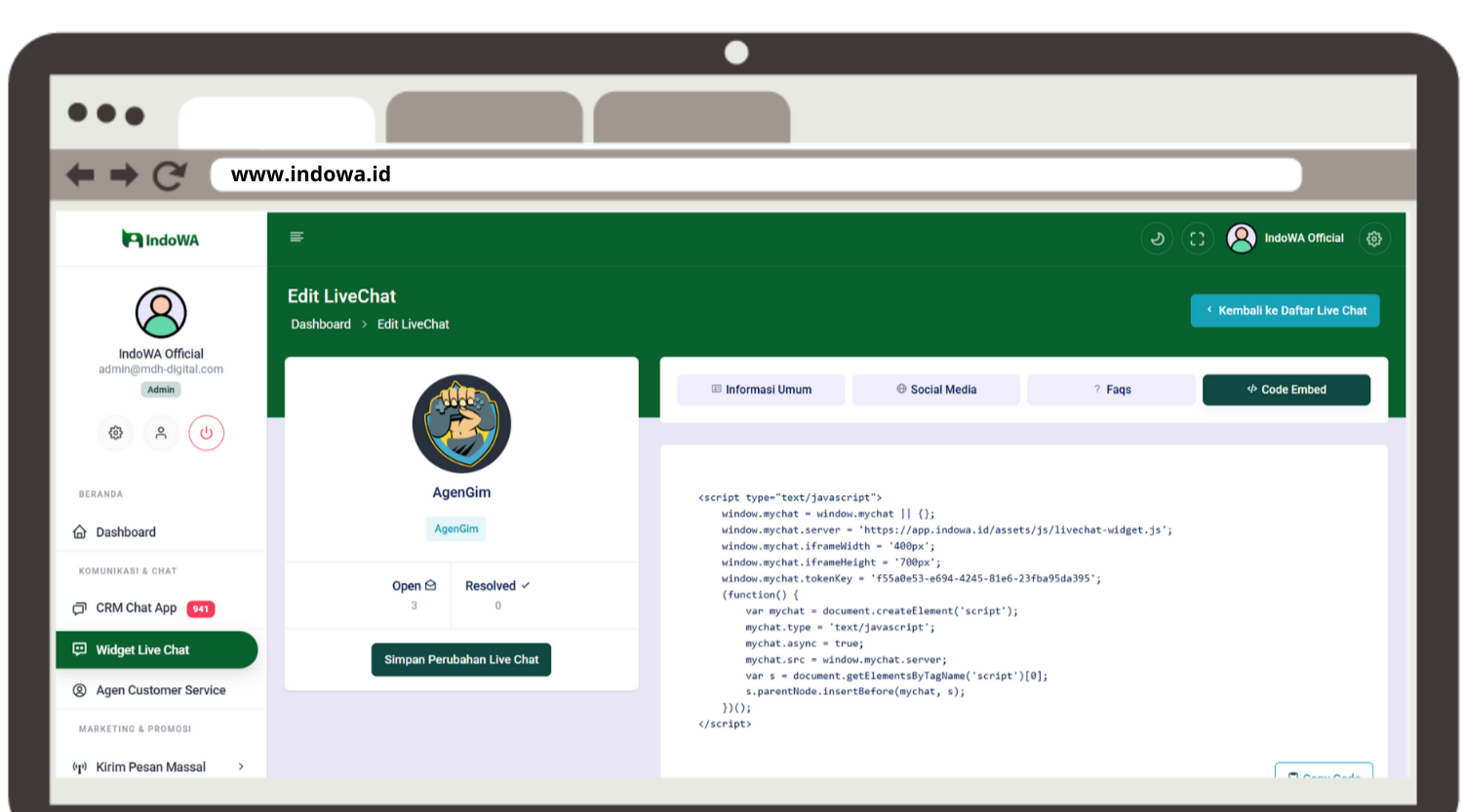Open sidebar settings gear button

(116, 433)
